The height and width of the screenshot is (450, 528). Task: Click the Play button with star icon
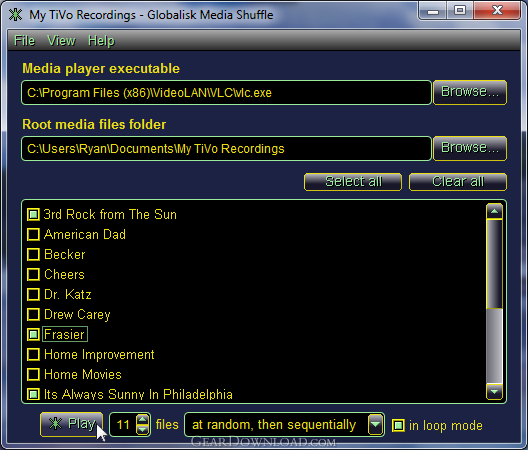71,424
